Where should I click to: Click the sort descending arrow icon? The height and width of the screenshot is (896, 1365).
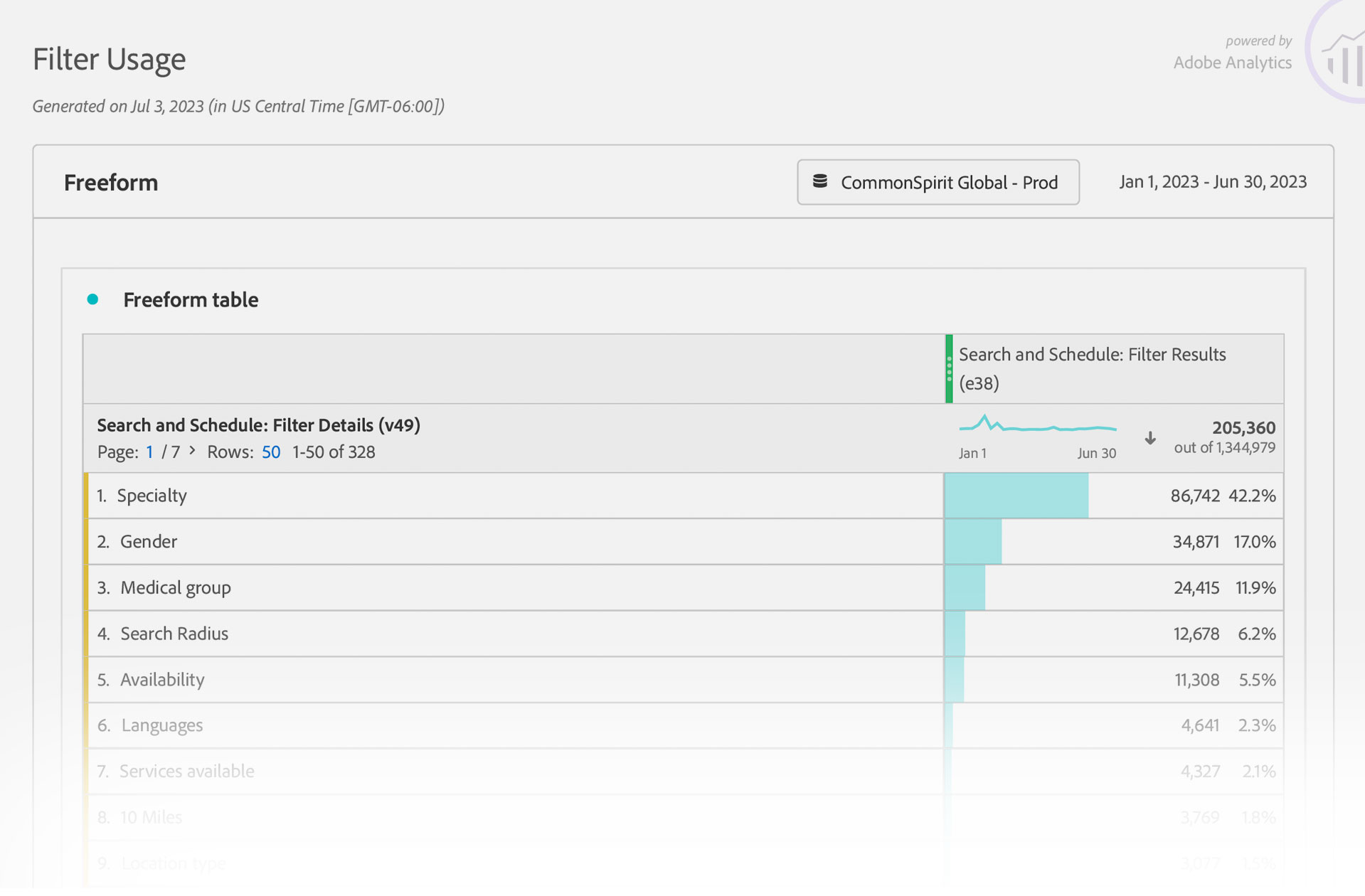click(x=1150, y=438)
